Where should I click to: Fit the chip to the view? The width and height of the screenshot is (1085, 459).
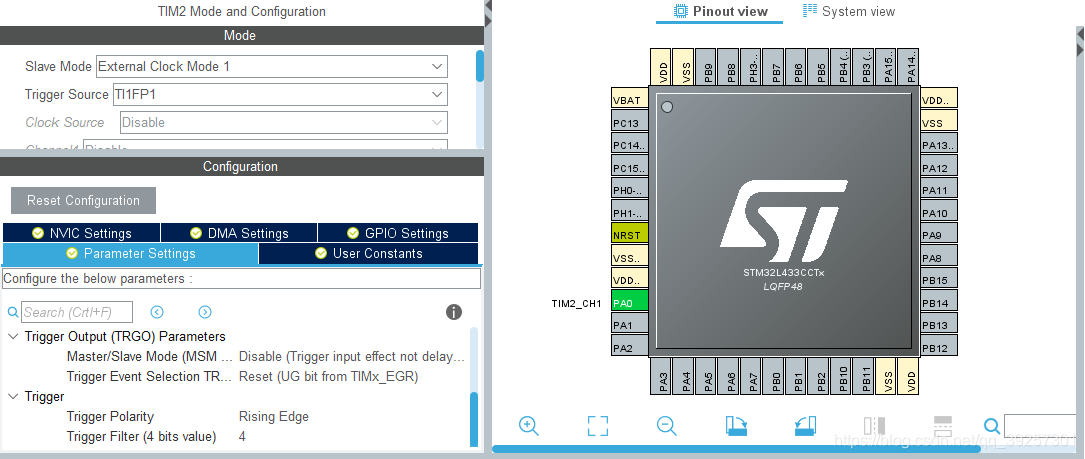tap(598, 426)
